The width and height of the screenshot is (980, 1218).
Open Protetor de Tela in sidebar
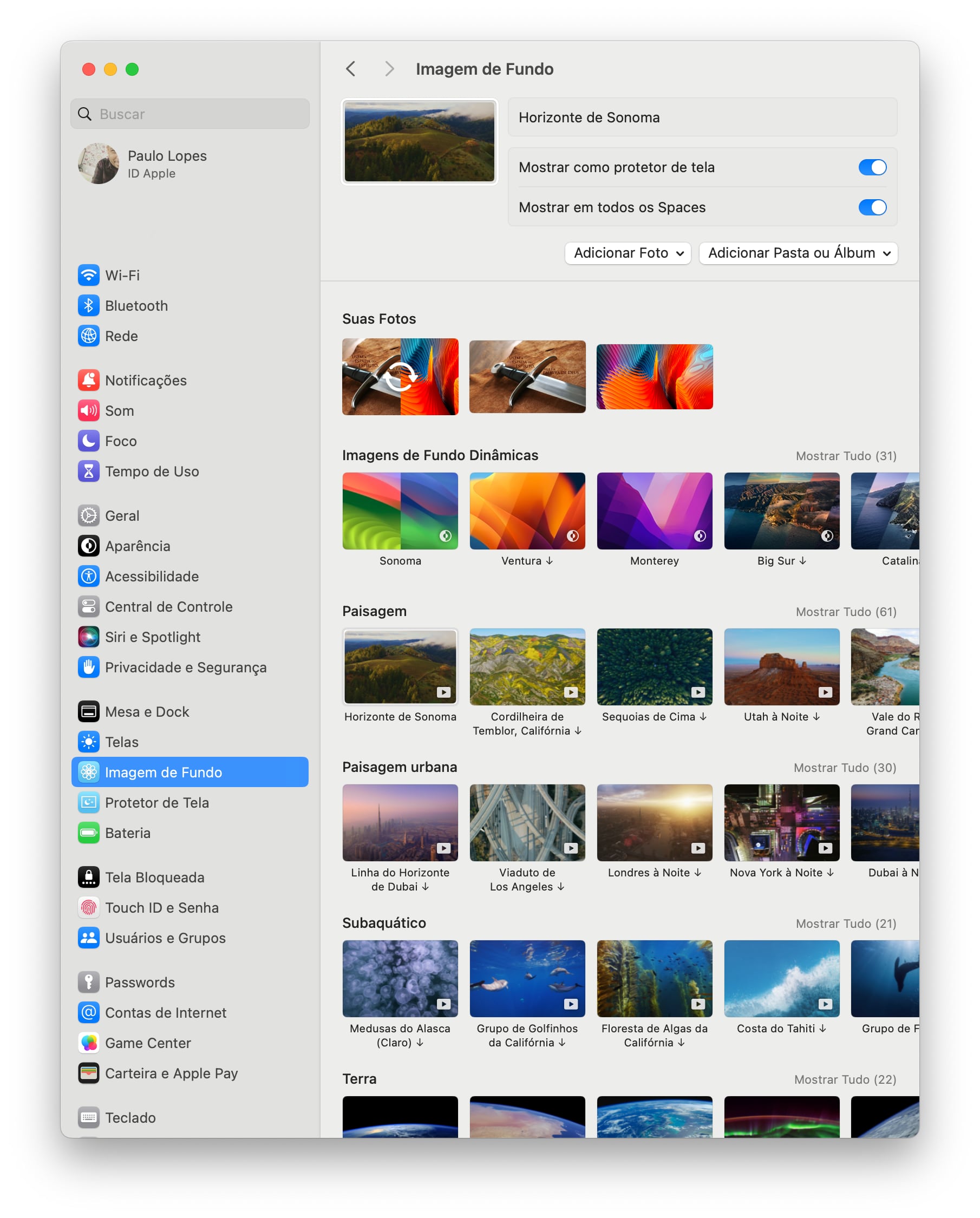[156, 802]
